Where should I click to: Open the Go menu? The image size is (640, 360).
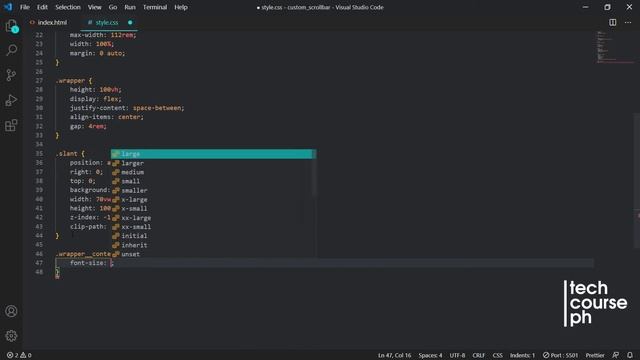pyautogui.click(x=113, y=7)
